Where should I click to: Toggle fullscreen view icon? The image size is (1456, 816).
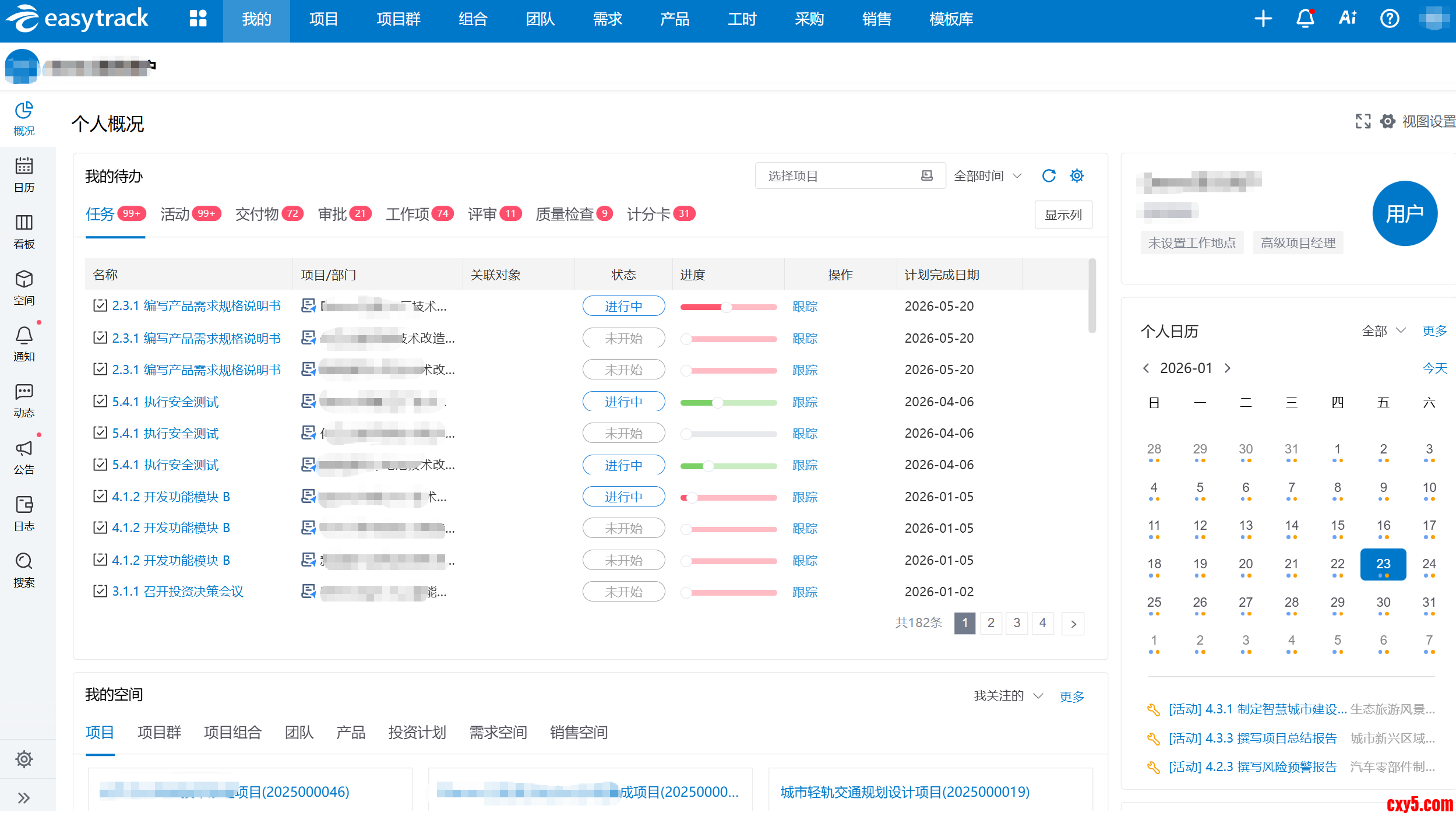click(x=1363, y=121)
